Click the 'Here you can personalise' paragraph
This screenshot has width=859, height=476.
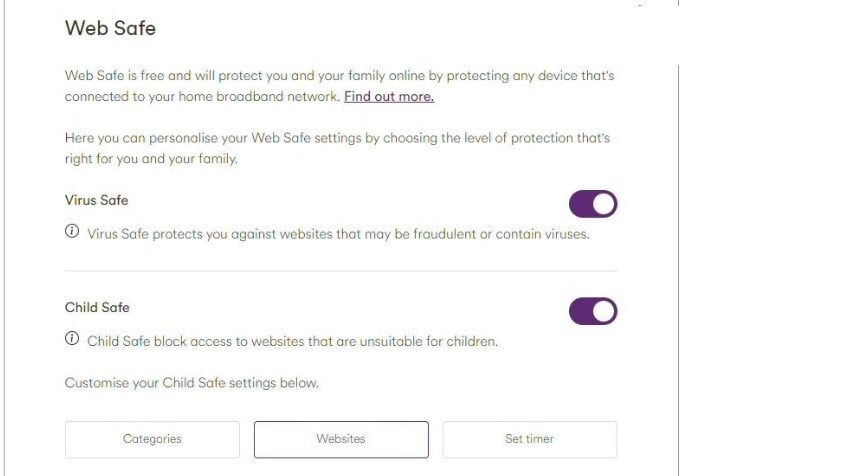point(337,148)
